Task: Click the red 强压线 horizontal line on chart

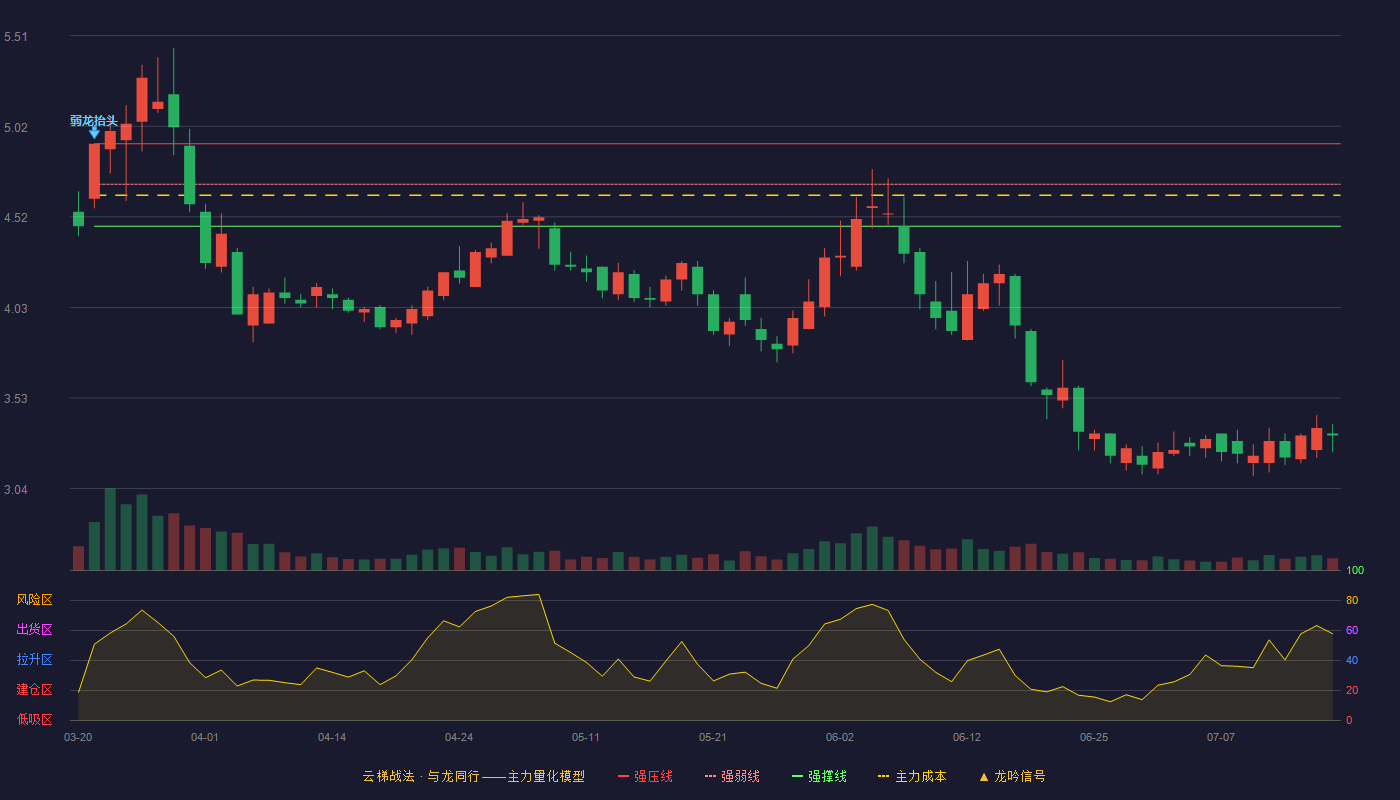Action: (x=717, y=144)
